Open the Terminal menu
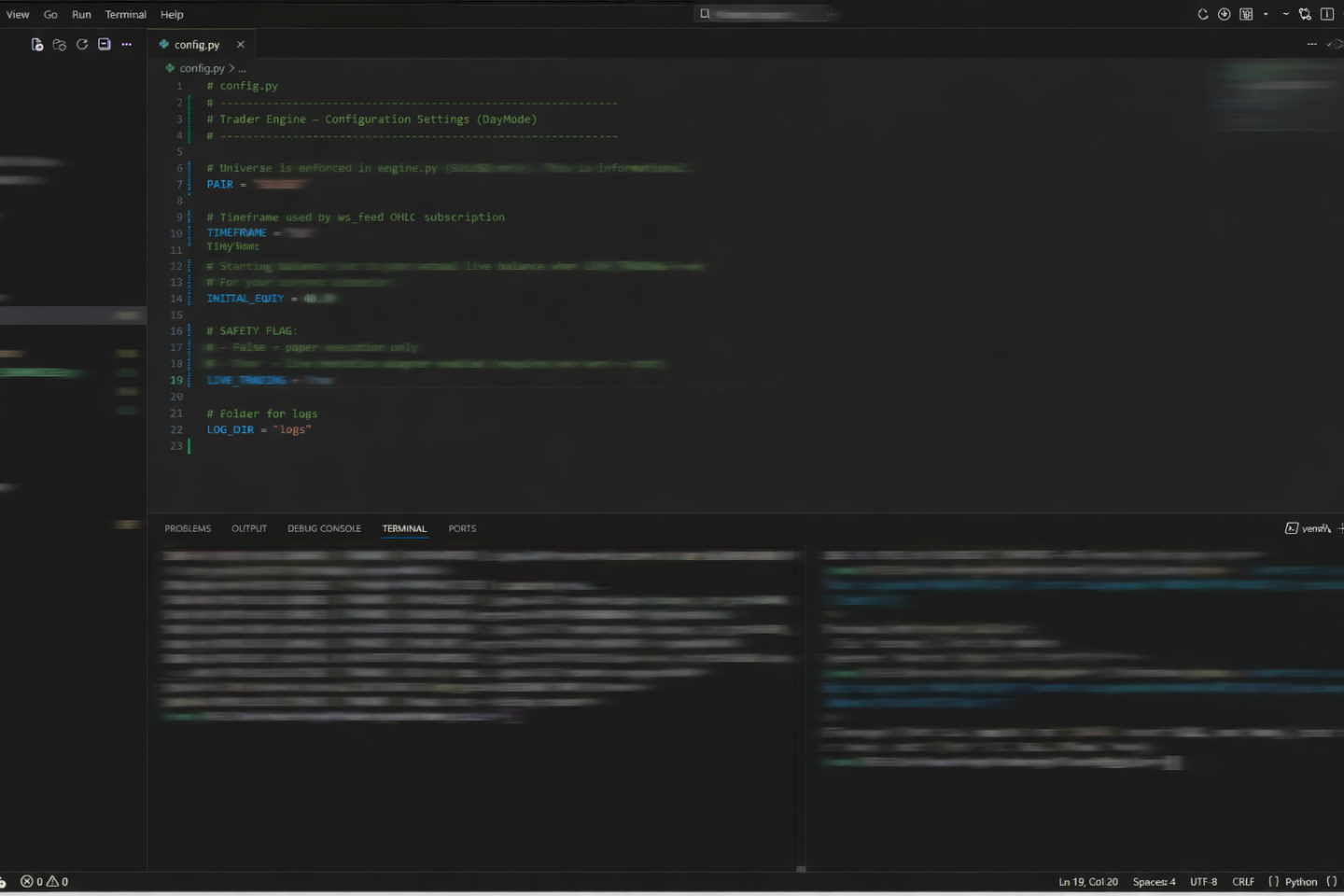The width and height of the screenshot is (1344, 896). point(125,15)
